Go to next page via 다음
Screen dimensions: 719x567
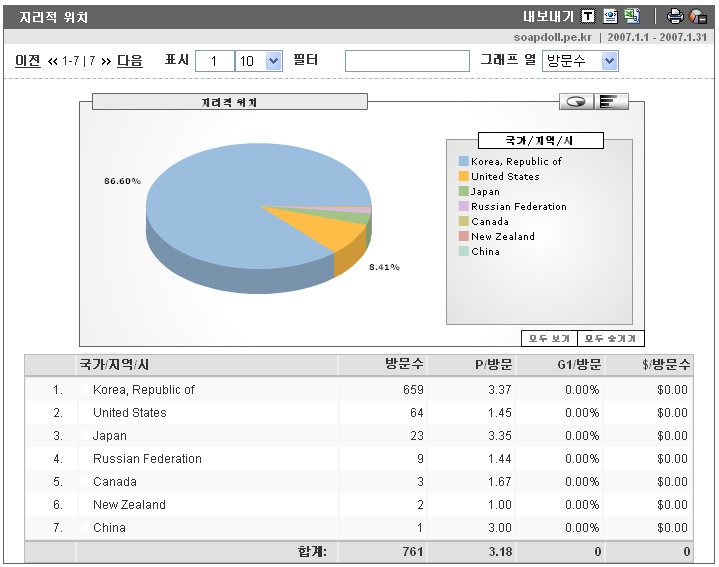[x=130, y=61]
